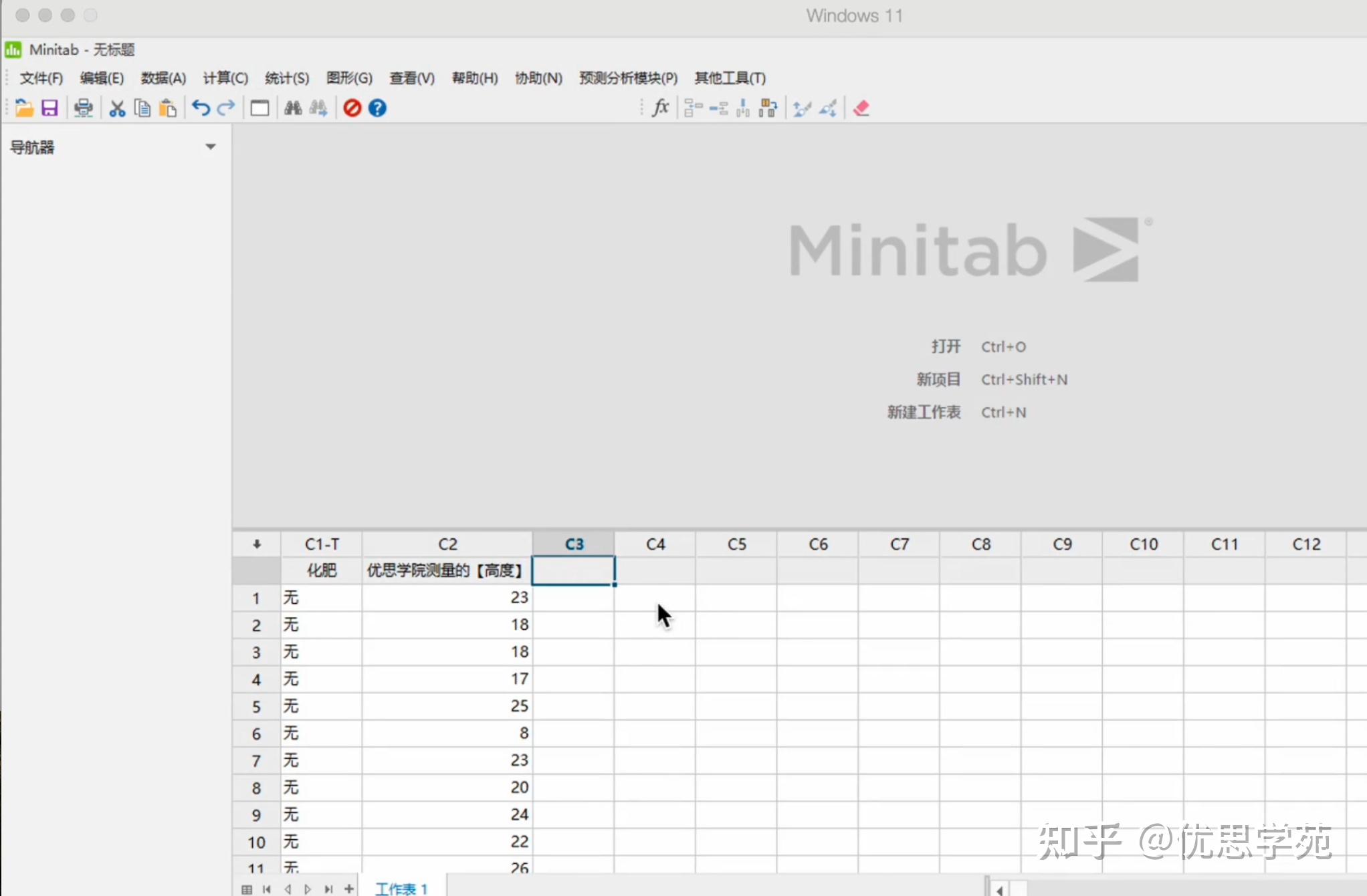This screenshot has height=896, width=1367.
Task: Open the 统计(S) menu
Action: (x=286, y=78)
